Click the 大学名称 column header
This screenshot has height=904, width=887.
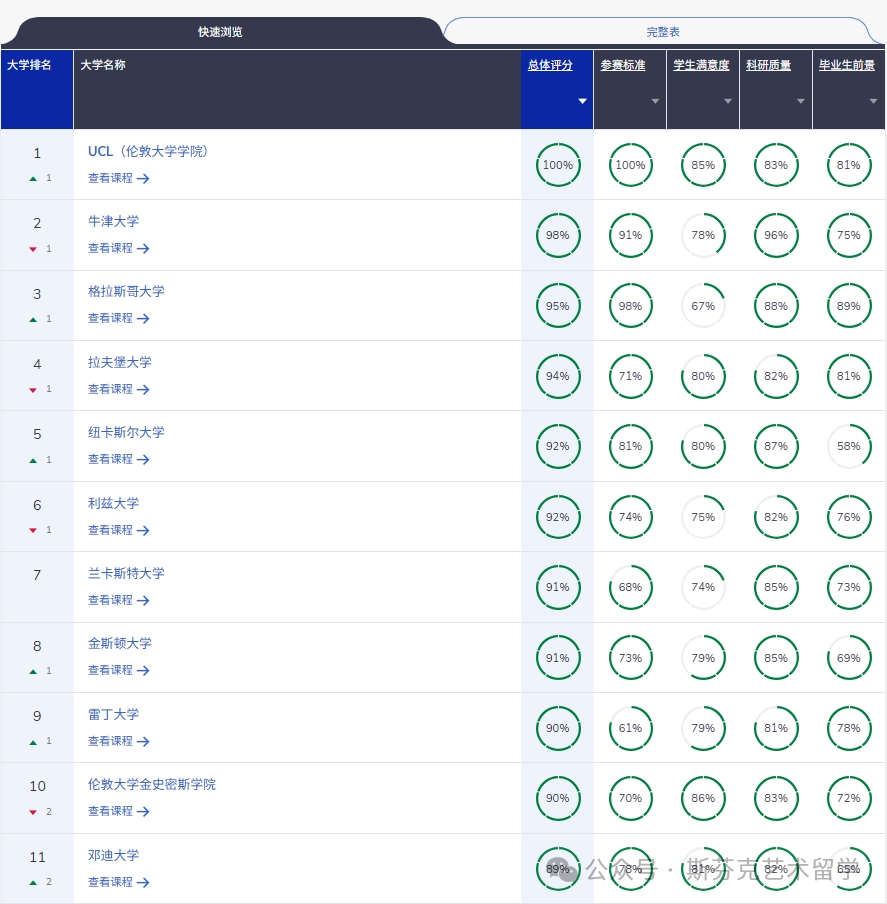[x=297, y=89]
